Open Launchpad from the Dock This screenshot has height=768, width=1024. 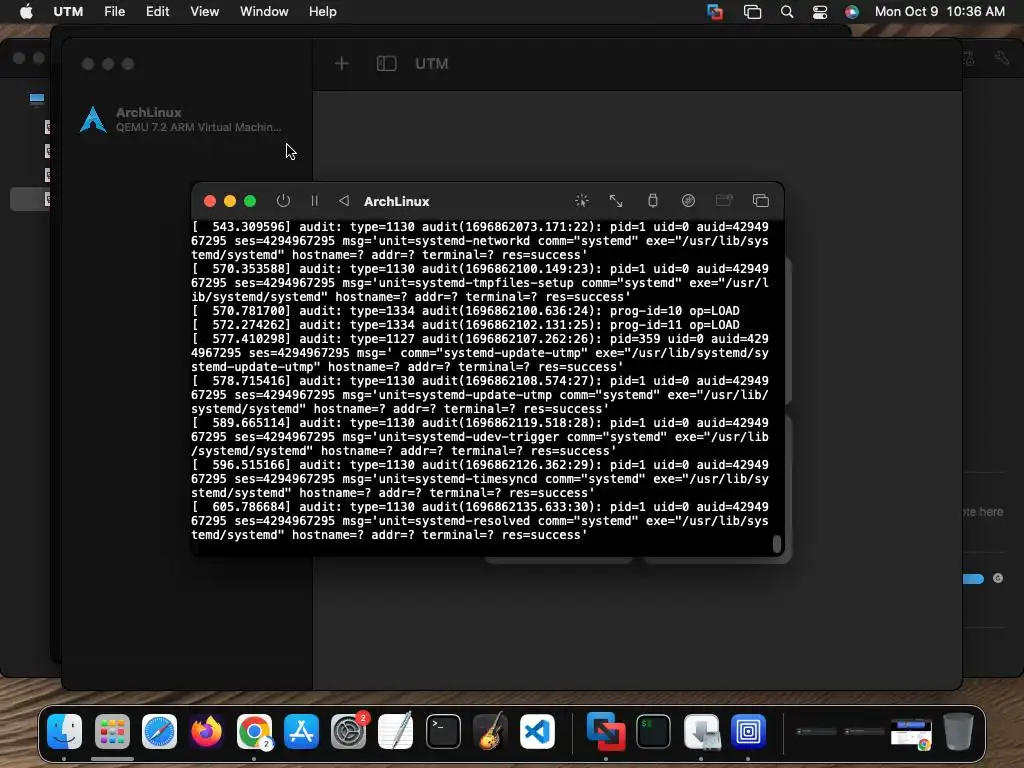(112, 731)
